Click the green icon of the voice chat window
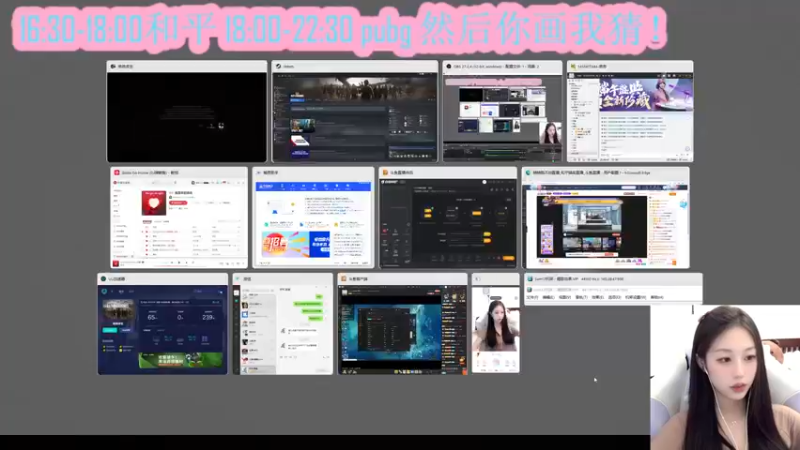The image size is (800, 450). [x=573, y=66]
